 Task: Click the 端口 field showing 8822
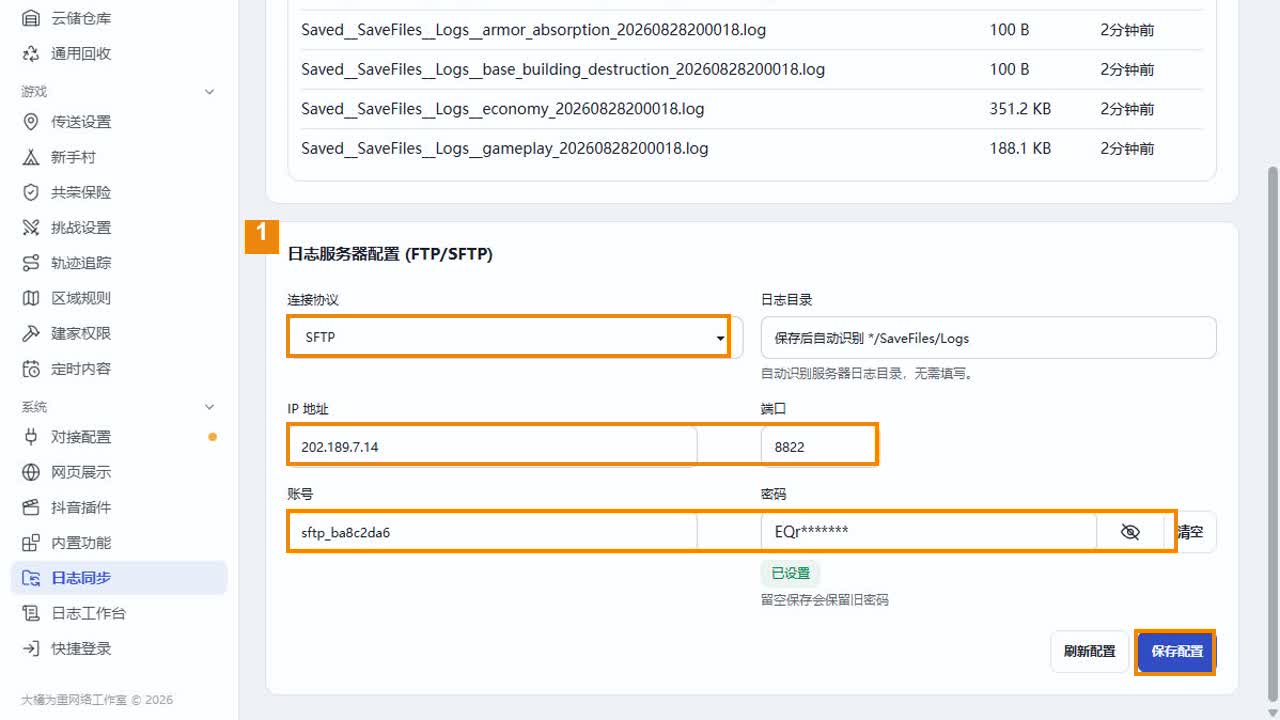818,447
